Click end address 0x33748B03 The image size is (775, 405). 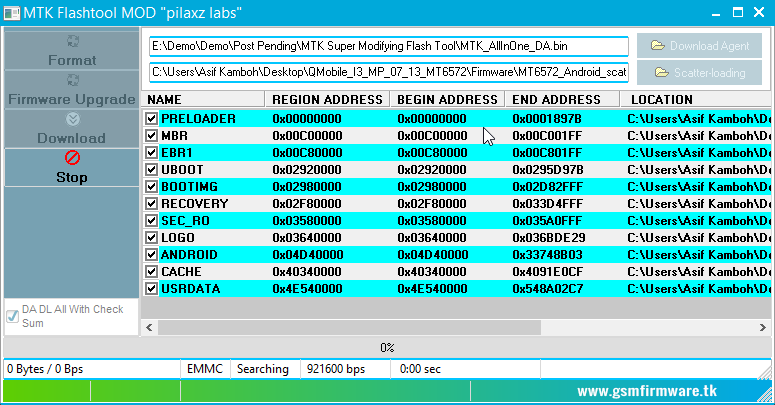[547, 255]
